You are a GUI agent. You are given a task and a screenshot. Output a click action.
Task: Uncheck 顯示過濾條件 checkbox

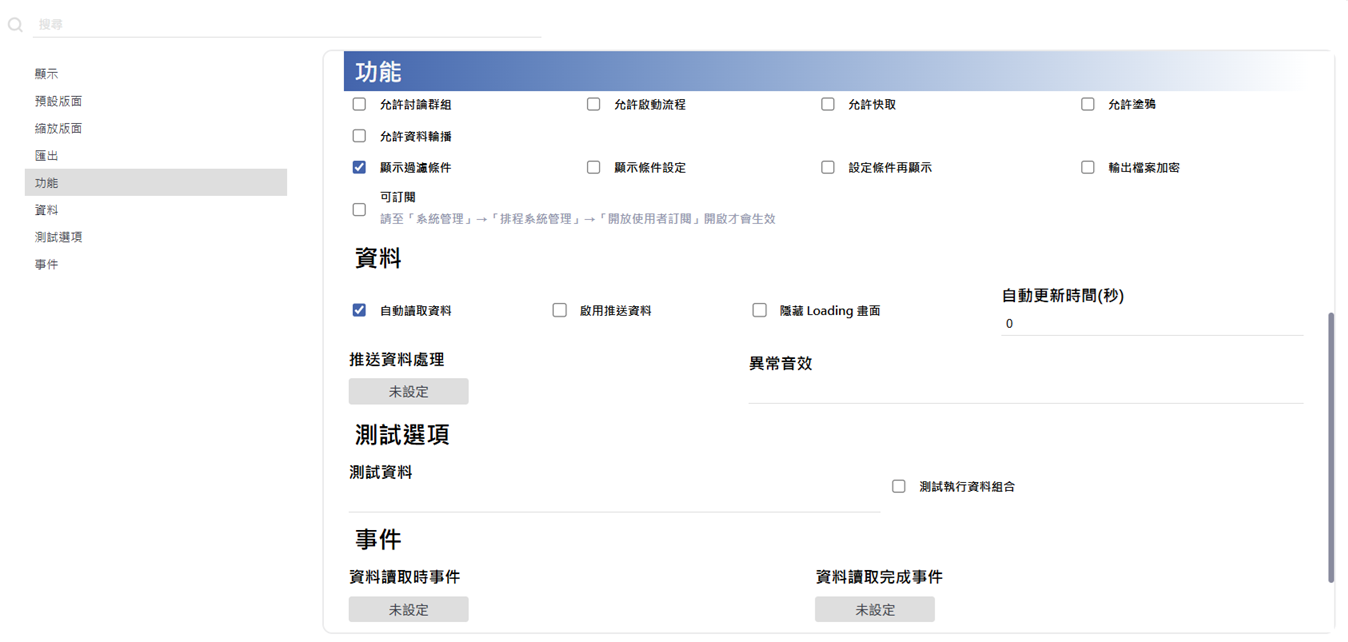coord(360,168)
